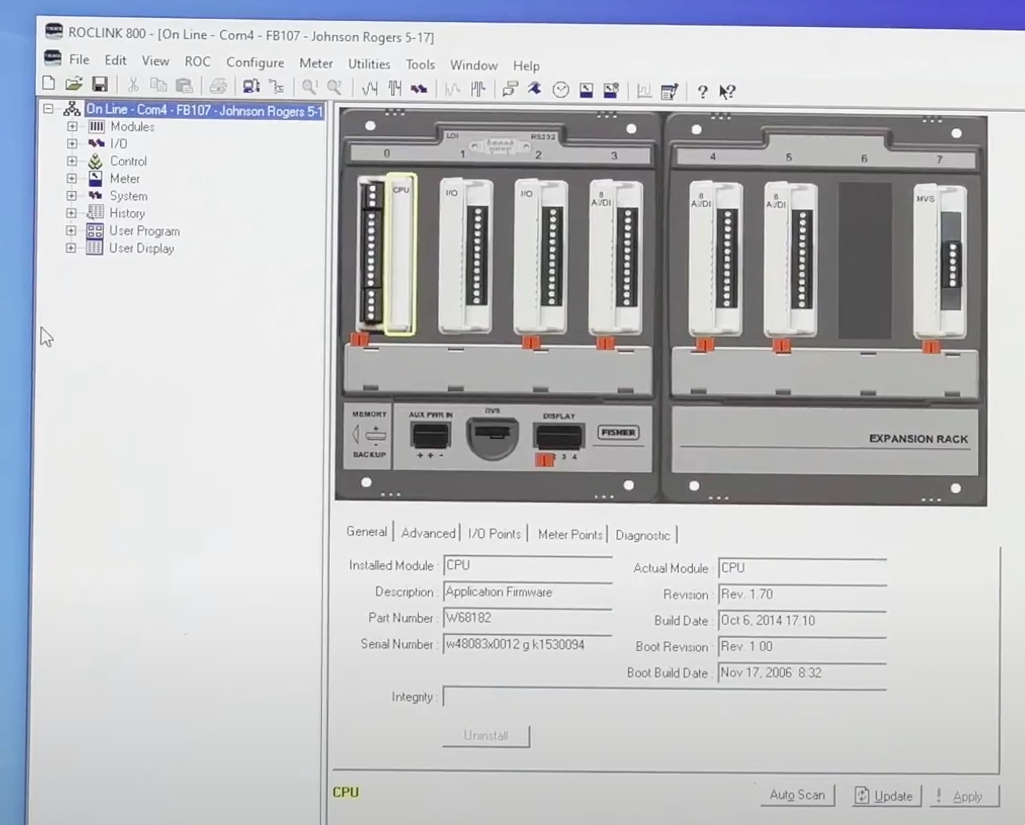The image size is (1025, 825).
Task: Click the Open folder toolbar icon
Action: [x=73, y=84]
